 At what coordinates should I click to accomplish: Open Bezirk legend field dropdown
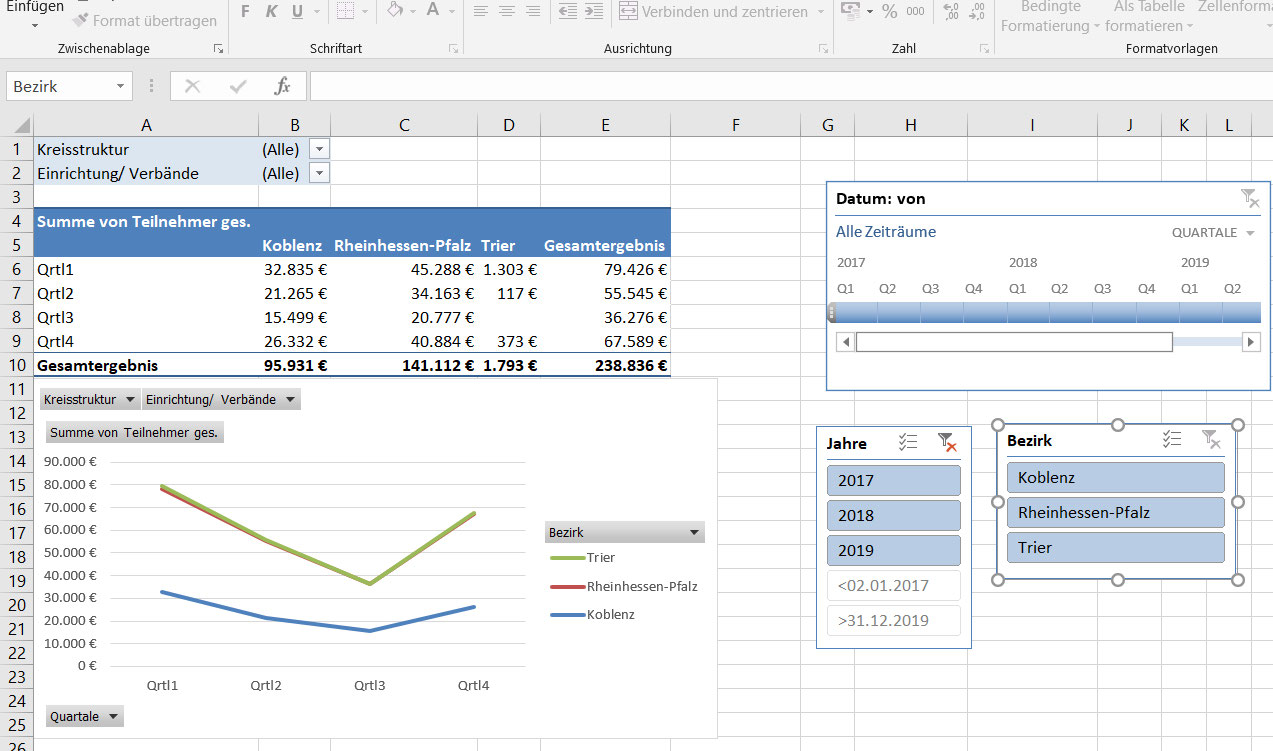624,532
